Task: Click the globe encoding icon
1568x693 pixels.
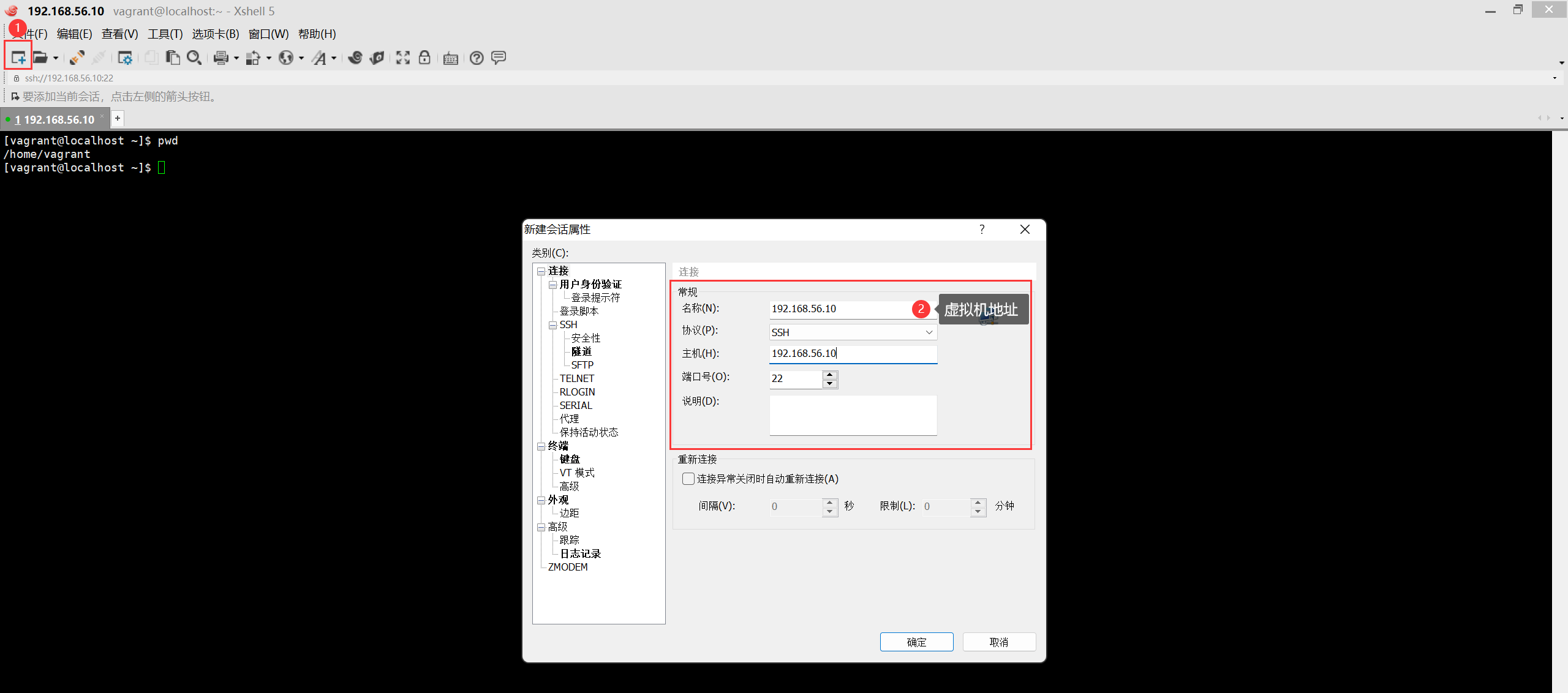Action: (285, 58)
